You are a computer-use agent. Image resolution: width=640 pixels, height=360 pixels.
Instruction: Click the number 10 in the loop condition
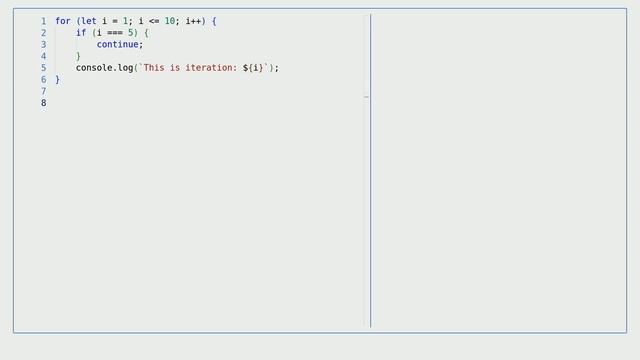pyautogui.click(x=170, y=21)
